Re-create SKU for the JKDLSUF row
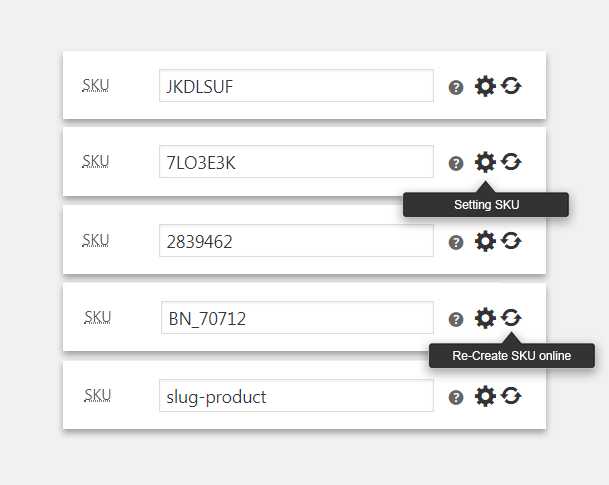Screen dimensions: 609x485 [511, 86]
